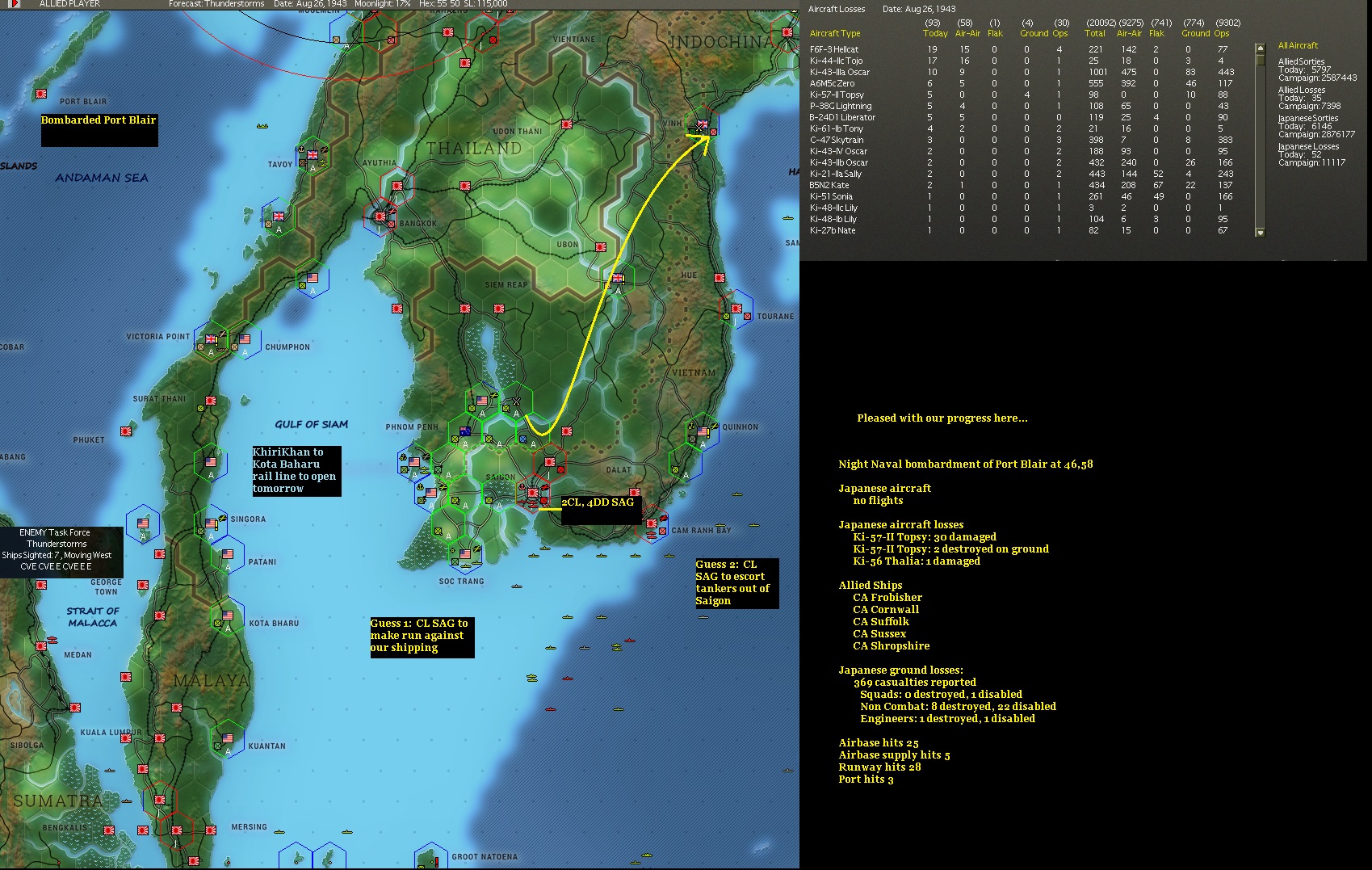This screenshot has width=1372, height=870.
Task: Select the Australian flag near Phnom Penh
Action: pos(465,431)
